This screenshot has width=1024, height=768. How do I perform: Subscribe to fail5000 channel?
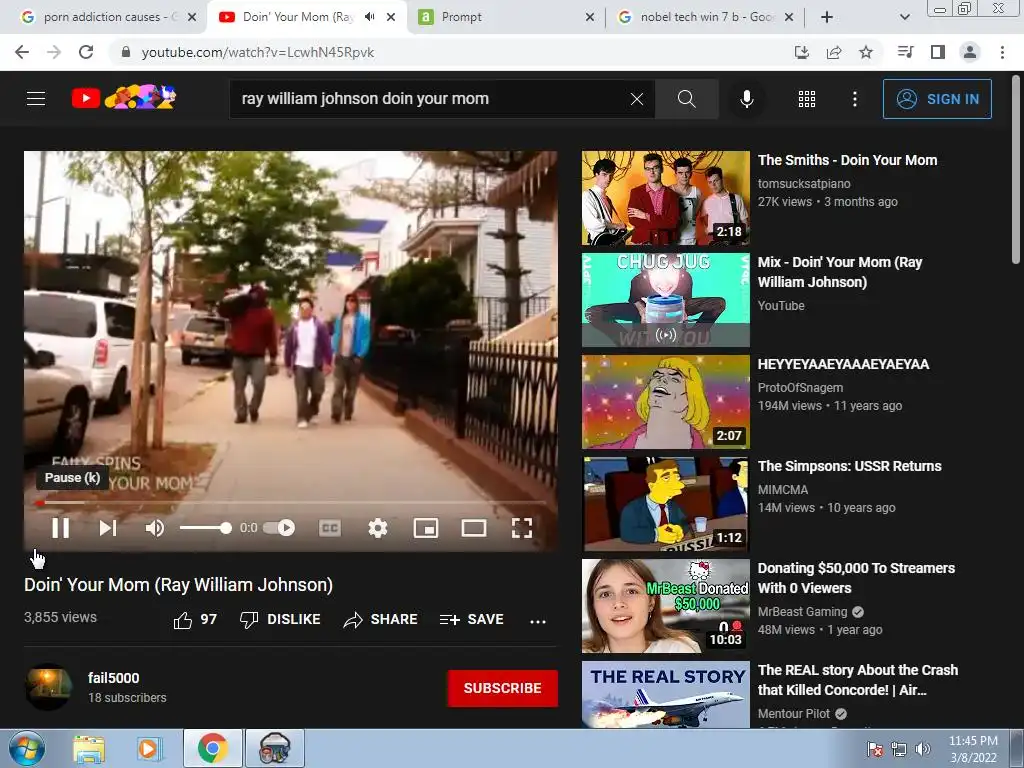coord(502,688)
